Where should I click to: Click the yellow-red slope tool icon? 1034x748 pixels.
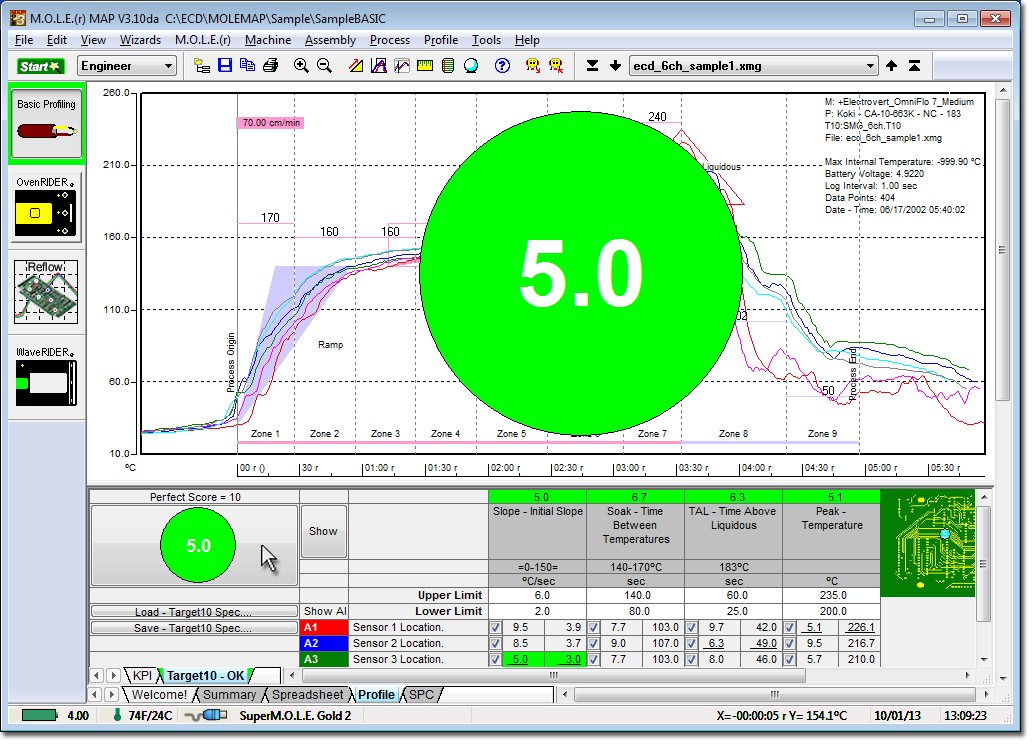[x=356, y=66]
